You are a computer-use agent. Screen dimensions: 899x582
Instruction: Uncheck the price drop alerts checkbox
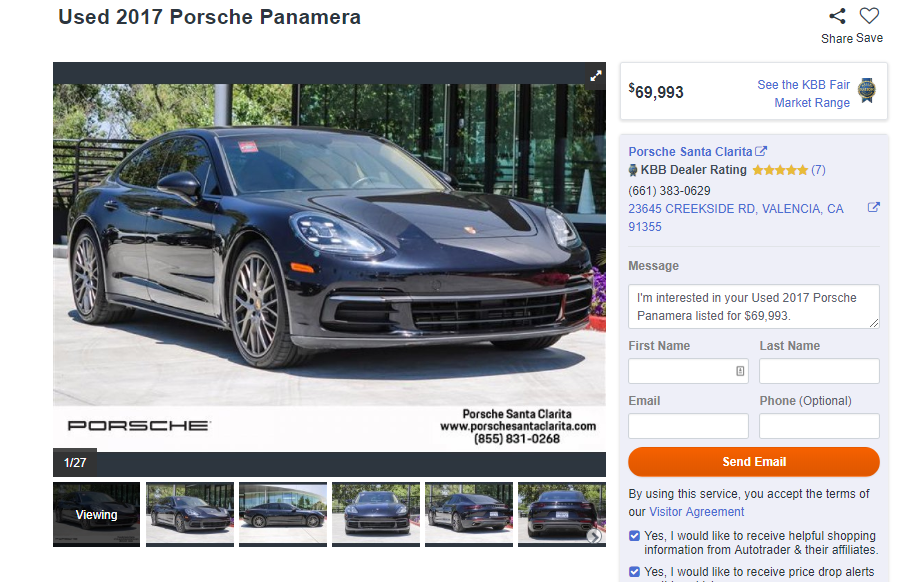point(634,572)
